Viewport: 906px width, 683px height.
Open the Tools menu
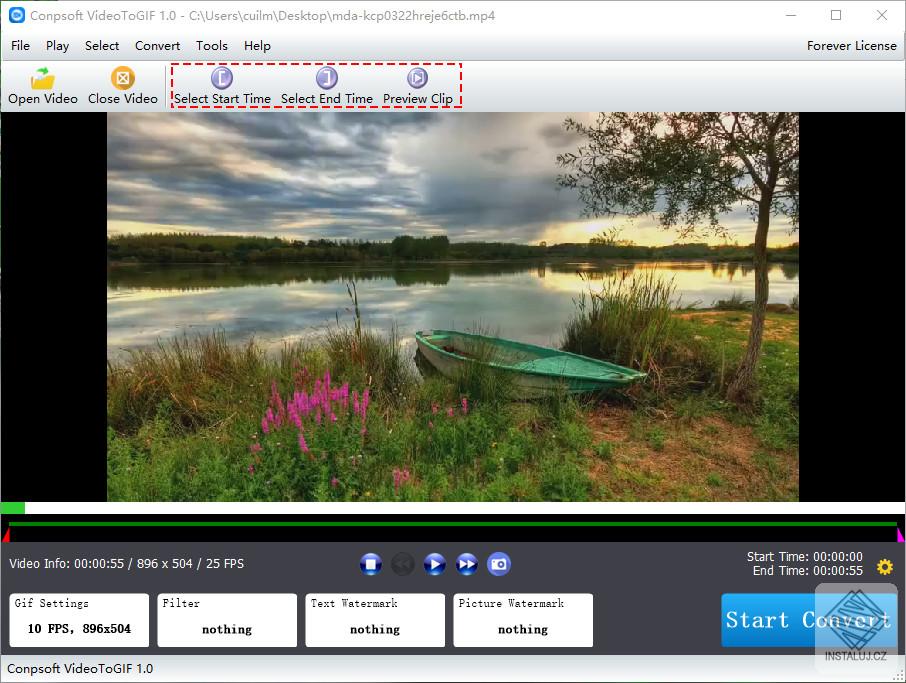pyautogui.click(x=211, y=45)
